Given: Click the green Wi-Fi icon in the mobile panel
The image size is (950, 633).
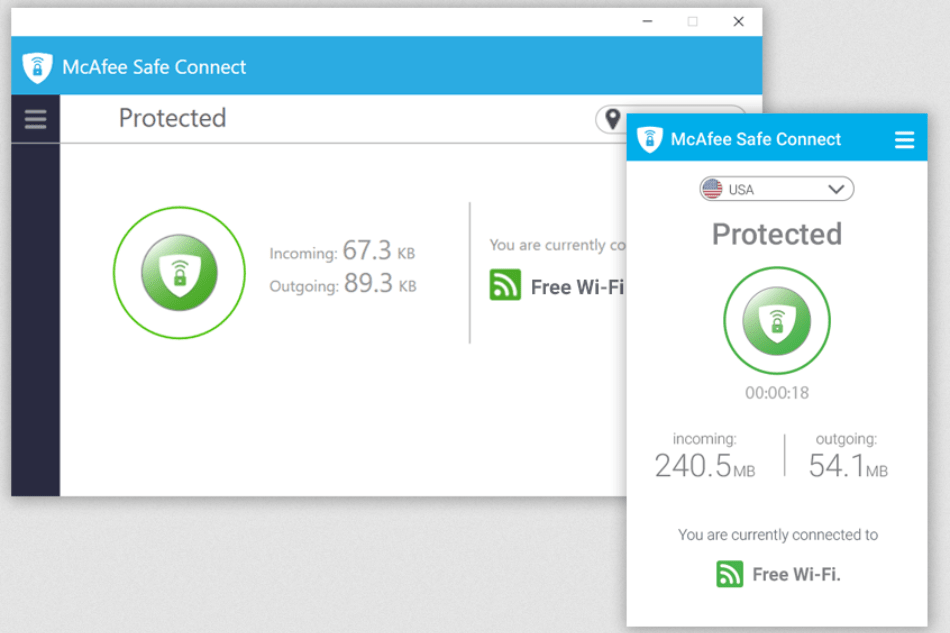Looking at the screenshot, I should (729, 574).
